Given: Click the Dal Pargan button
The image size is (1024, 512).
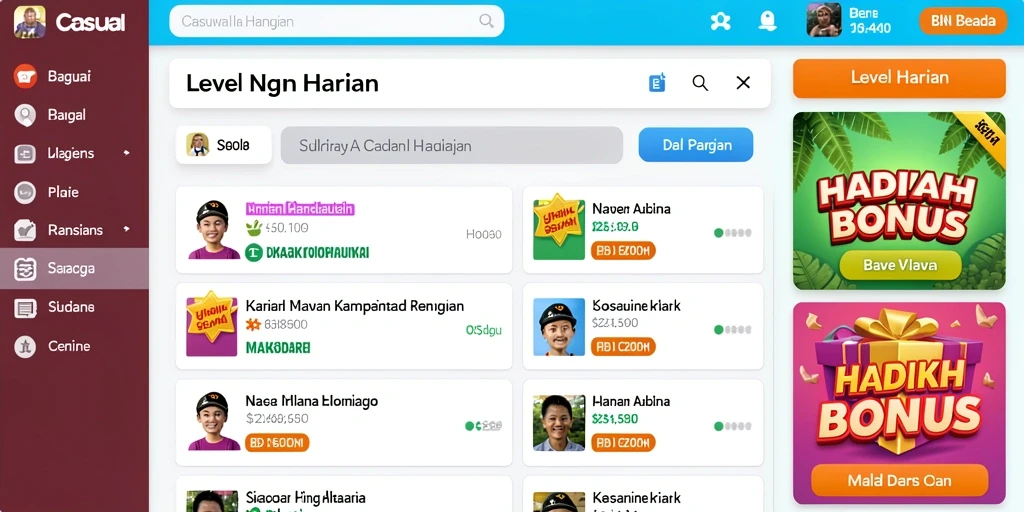Looking at the screenshot, I should click(696, 145).
